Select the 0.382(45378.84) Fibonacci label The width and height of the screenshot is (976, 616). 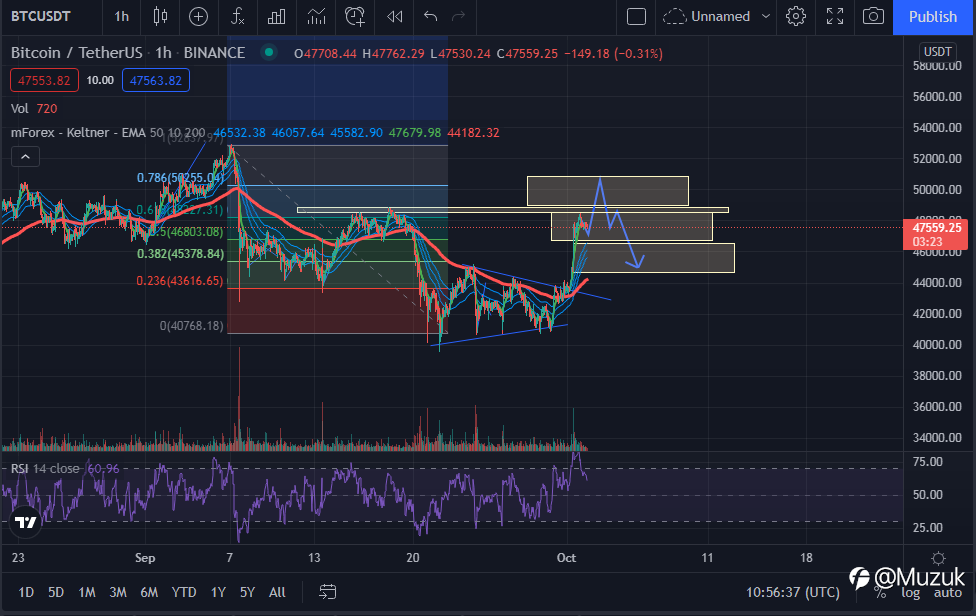click(x=180, y=254)
